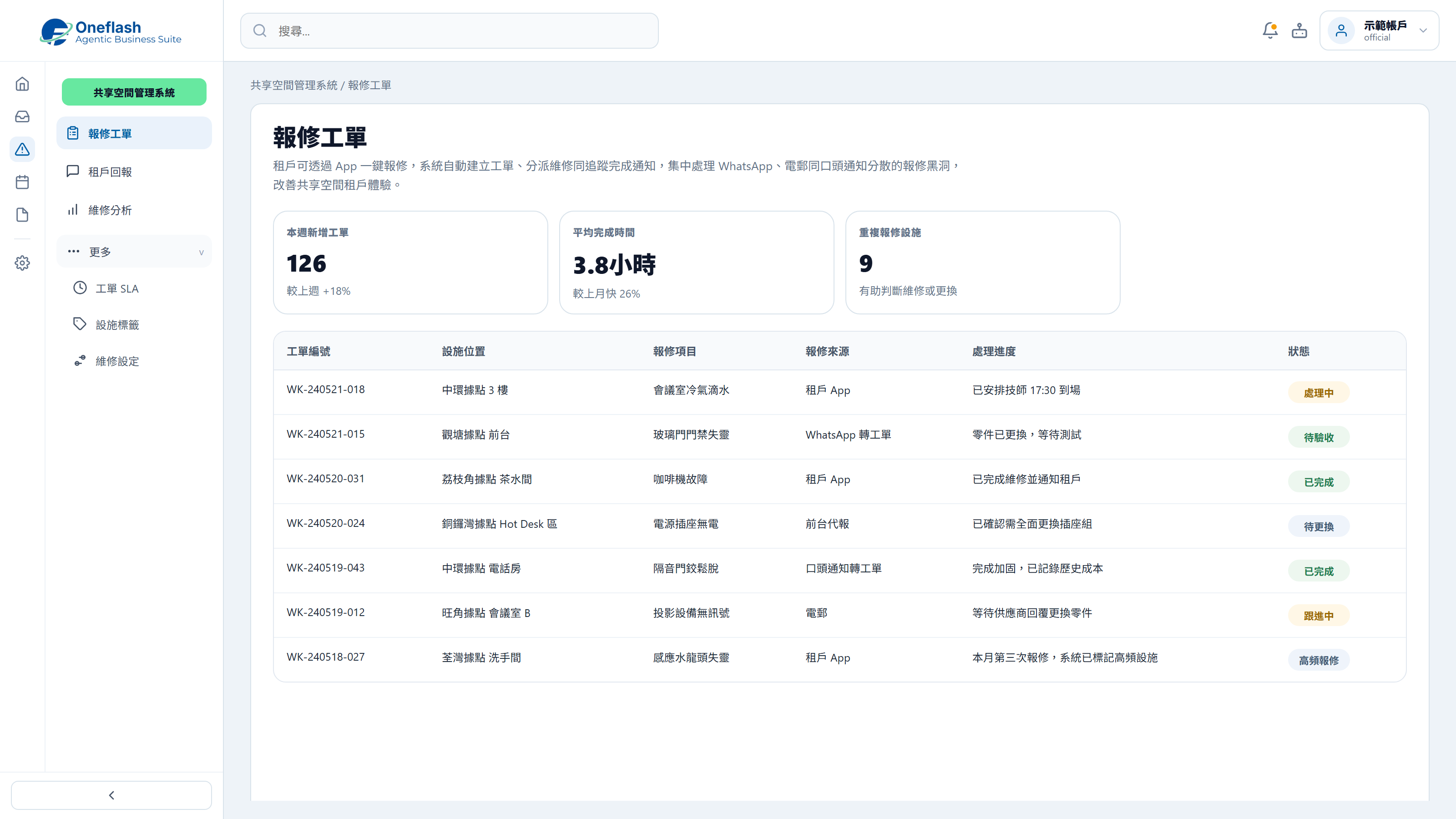This screenshot has height=819, width=1456.
Task: Open the calendar icon in left rail
Action: coord(22,182)
